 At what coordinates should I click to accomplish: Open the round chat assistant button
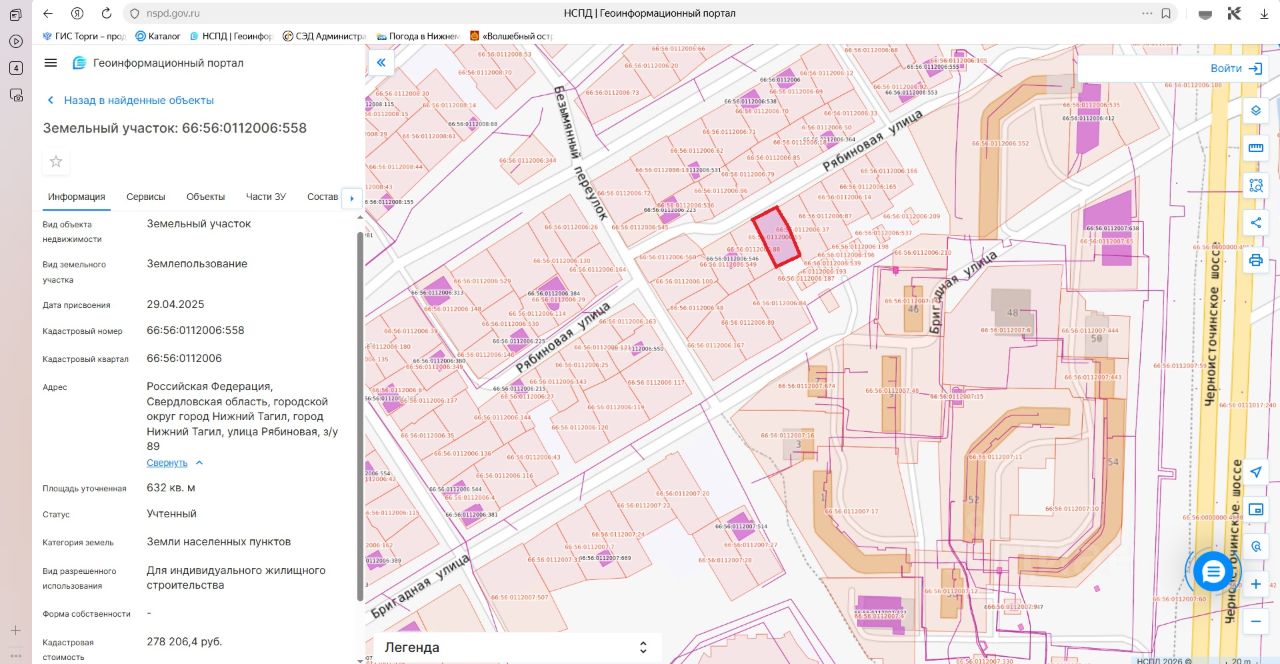pyautogui.click(x=1213, y=571)
